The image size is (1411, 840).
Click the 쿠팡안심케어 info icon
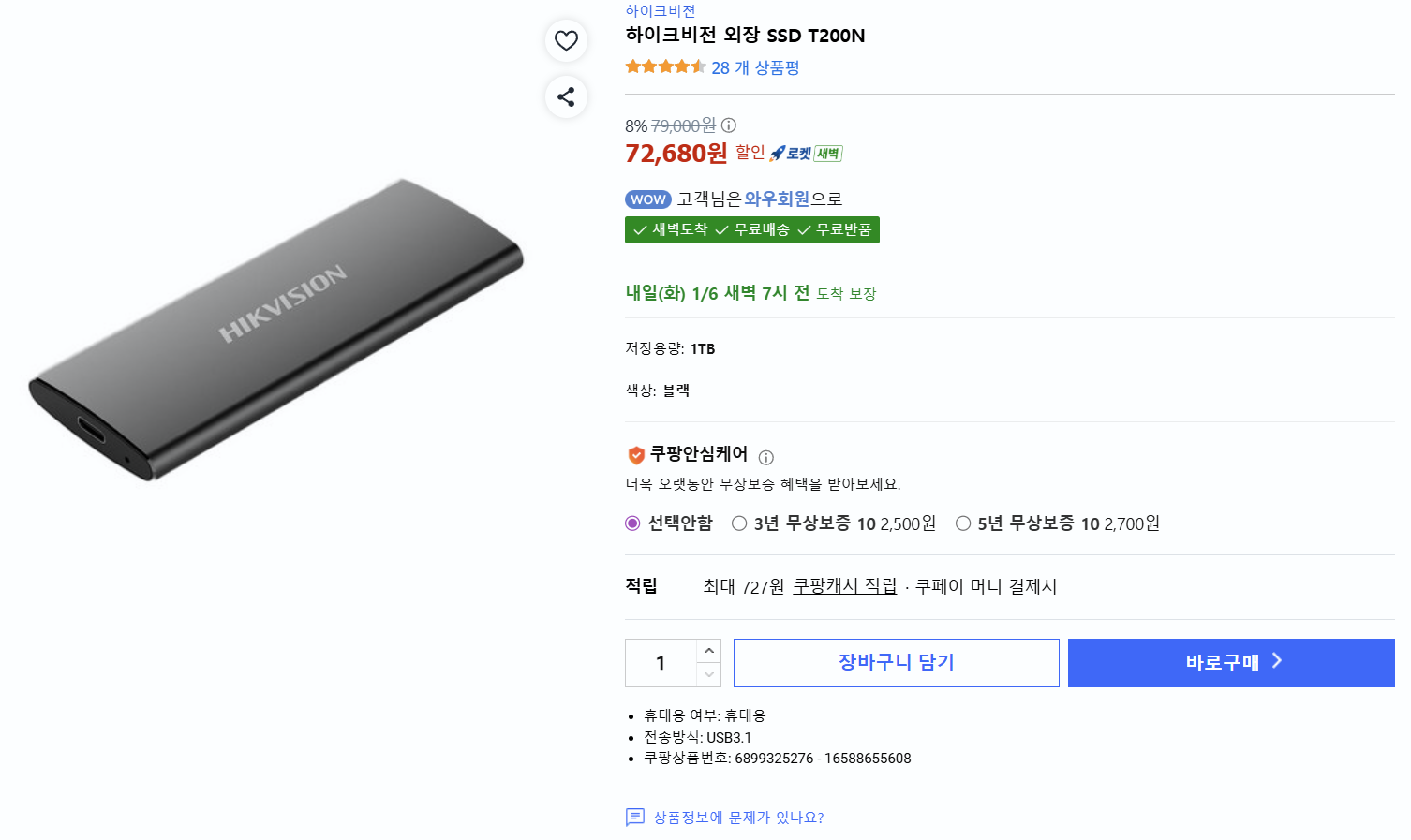point(766,457)
